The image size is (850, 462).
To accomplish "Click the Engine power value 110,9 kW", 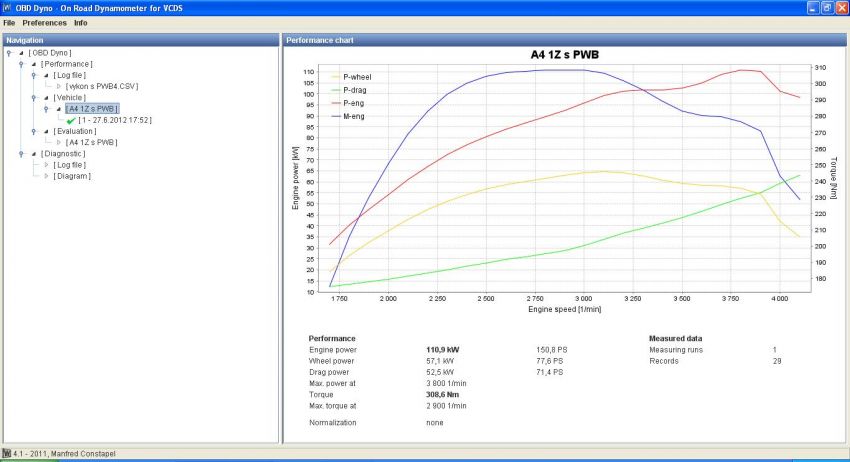I will 442,350.
